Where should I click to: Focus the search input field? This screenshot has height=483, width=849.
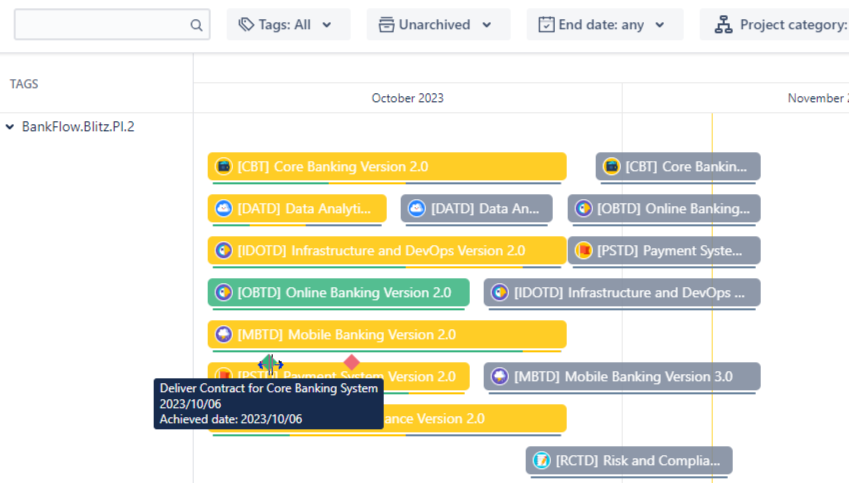[x=112, y=24]
